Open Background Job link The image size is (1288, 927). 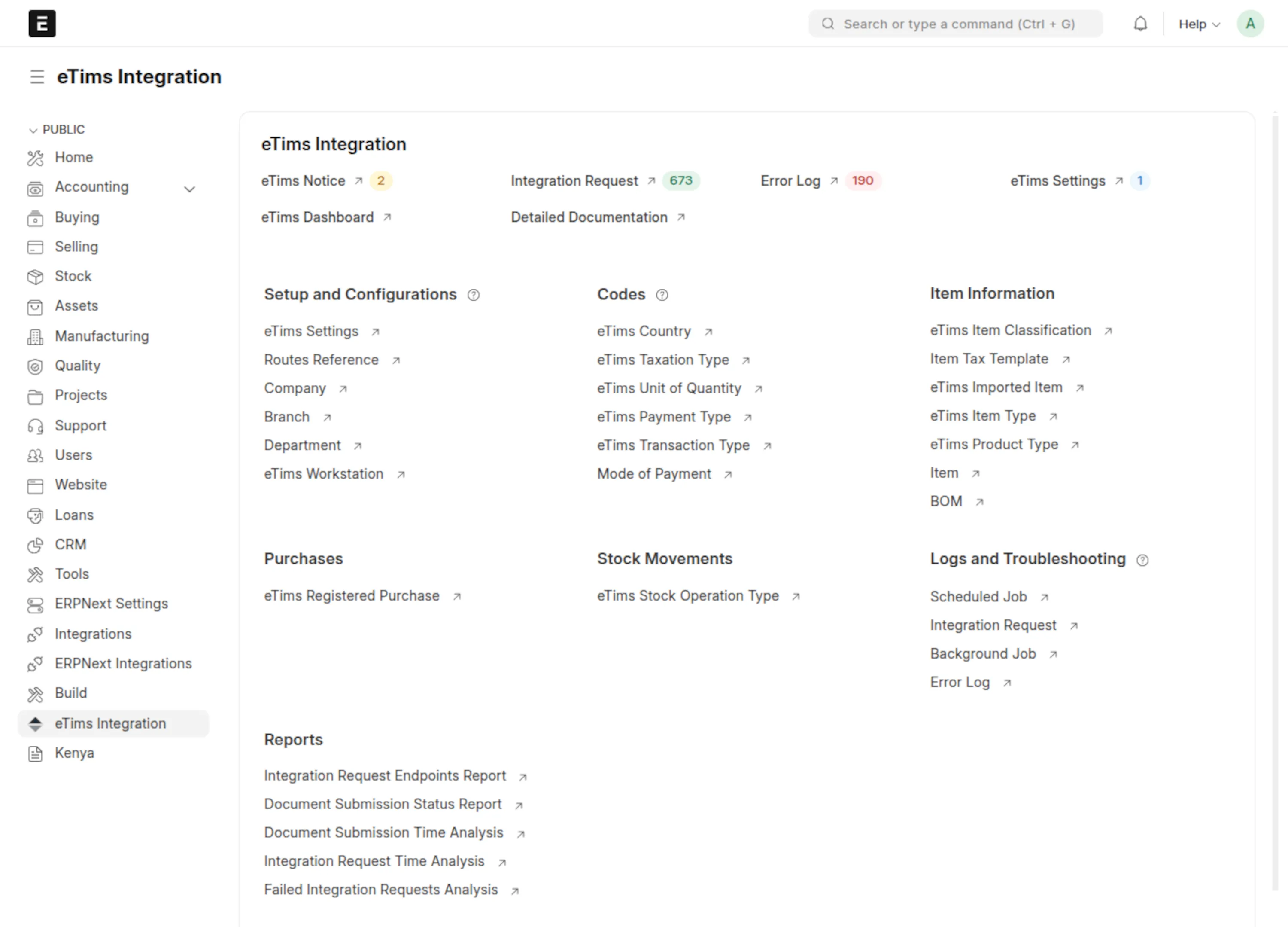(x=982, y=654)
